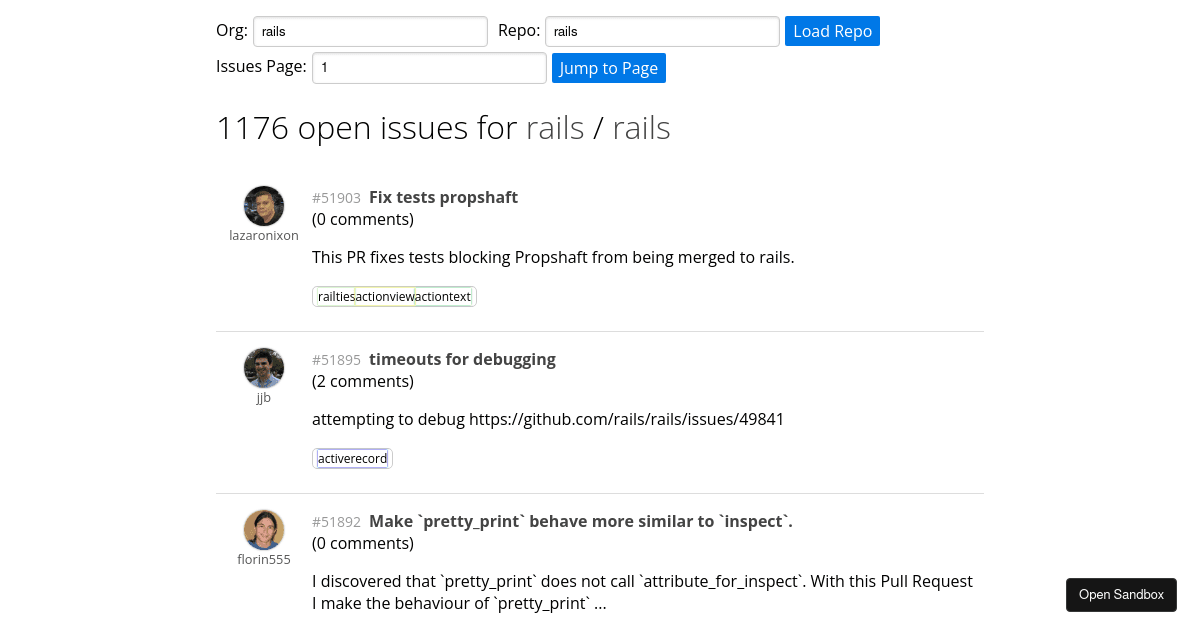Click issue number #51895
1200x630 pixels.
coord(336,359)
